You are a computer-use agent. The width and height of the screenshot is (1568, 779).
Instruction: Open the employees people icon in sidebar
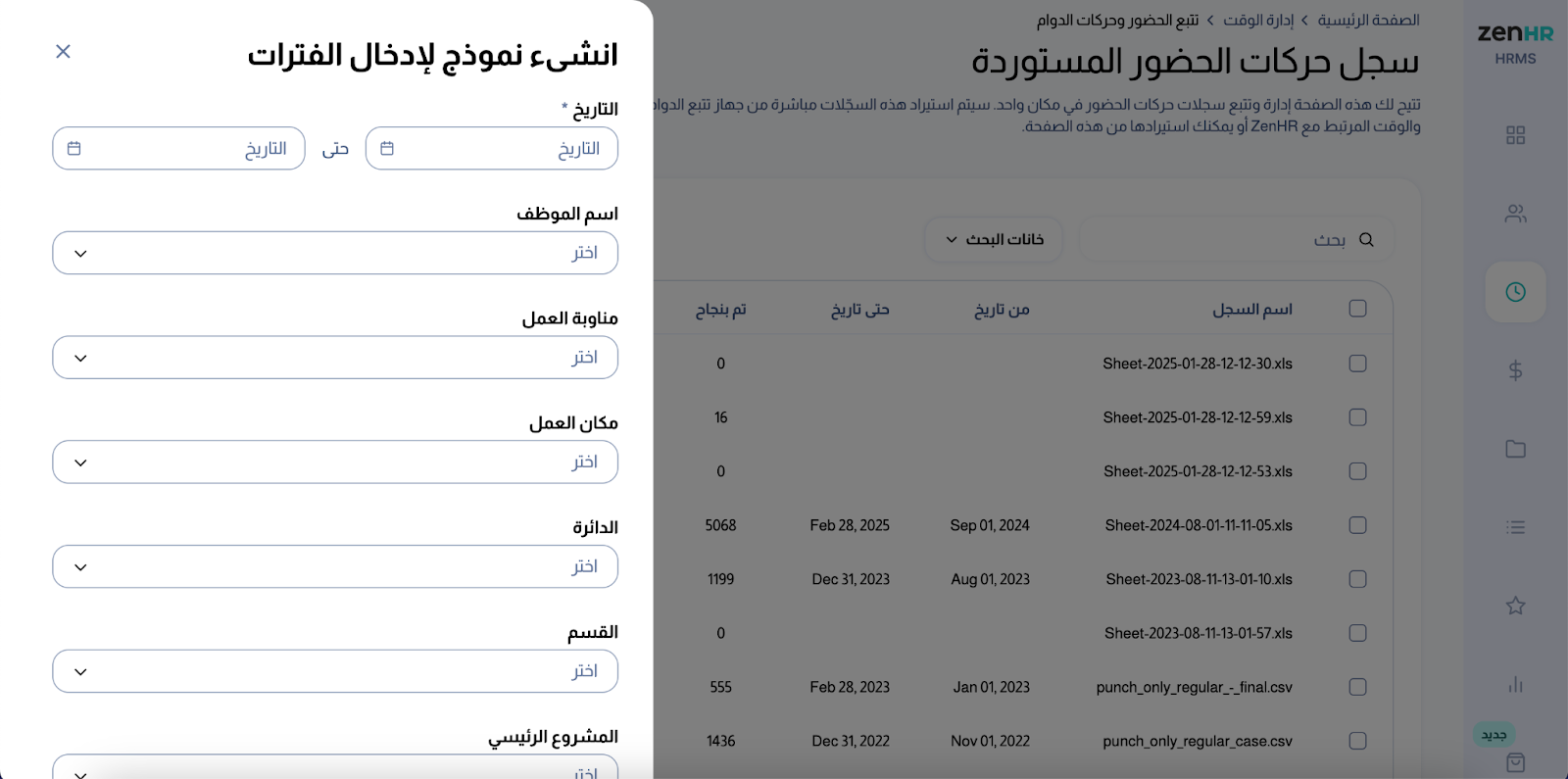[1515, 214]
